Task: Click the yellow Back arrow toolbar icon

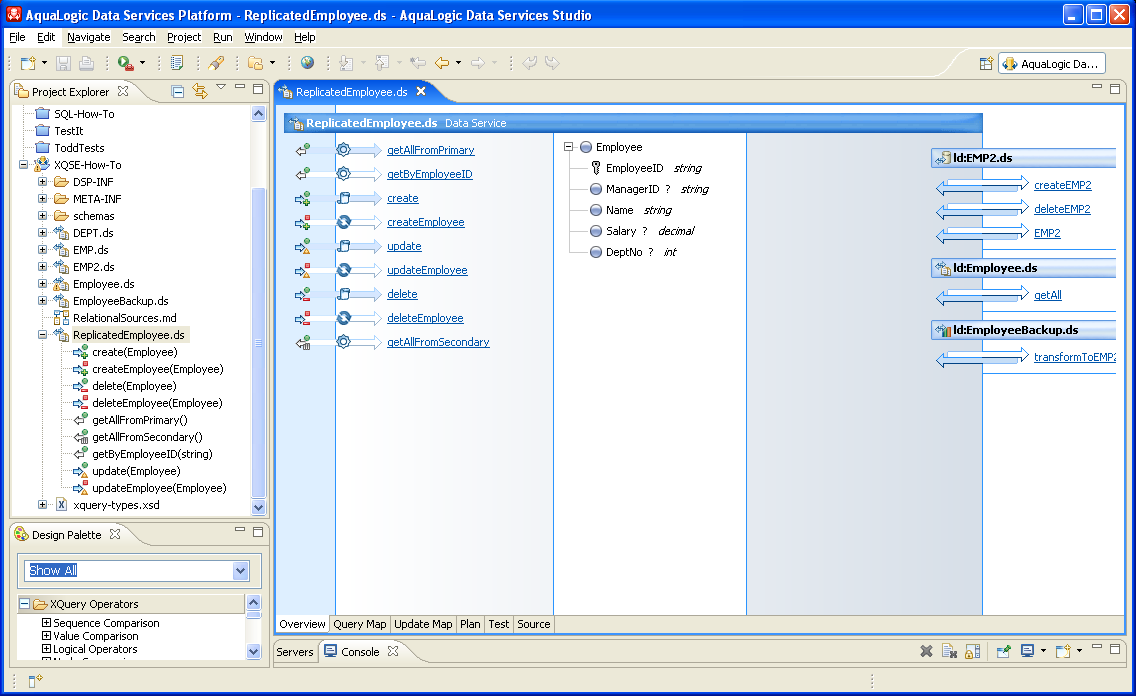Action: pos(442,63)
